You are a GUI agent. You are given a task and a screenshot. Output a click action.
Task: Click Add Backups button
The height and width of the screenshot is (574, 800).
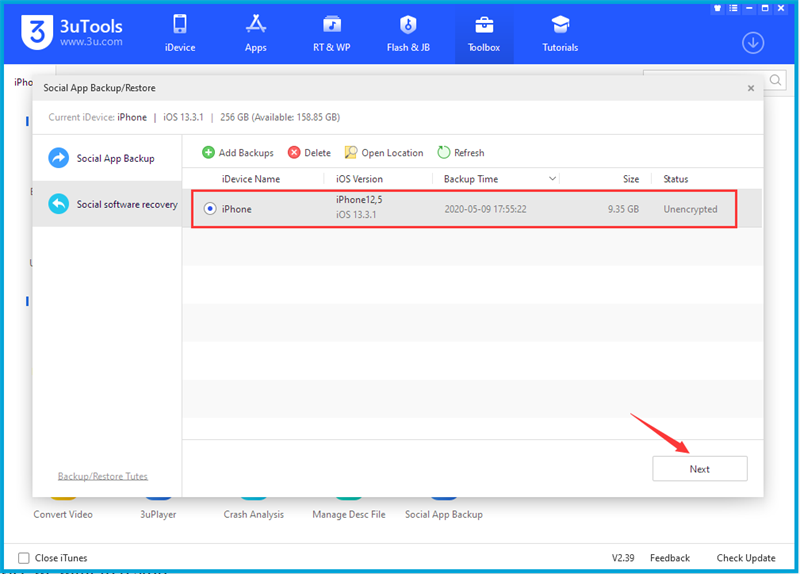tap(238, 153)
